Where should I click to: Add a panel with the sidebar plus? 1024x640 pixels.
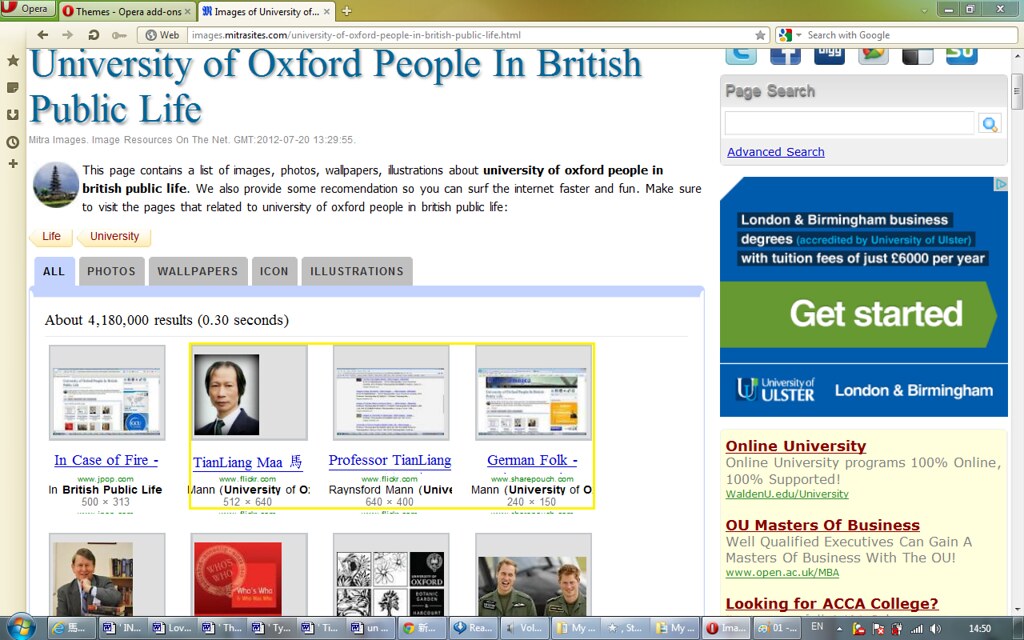pos(12,163)
